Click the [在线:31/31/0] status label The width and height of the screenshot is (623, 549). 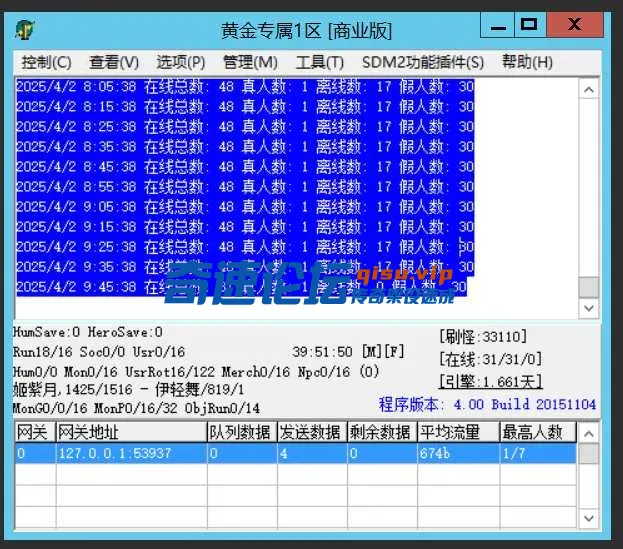491,360
